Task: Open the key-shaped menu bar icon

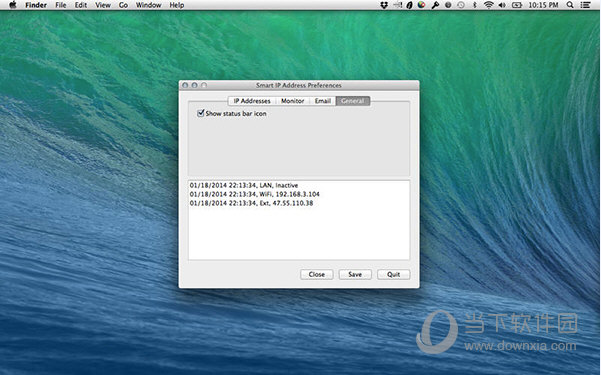Action: pyautogui.click(x=435, y=5)
